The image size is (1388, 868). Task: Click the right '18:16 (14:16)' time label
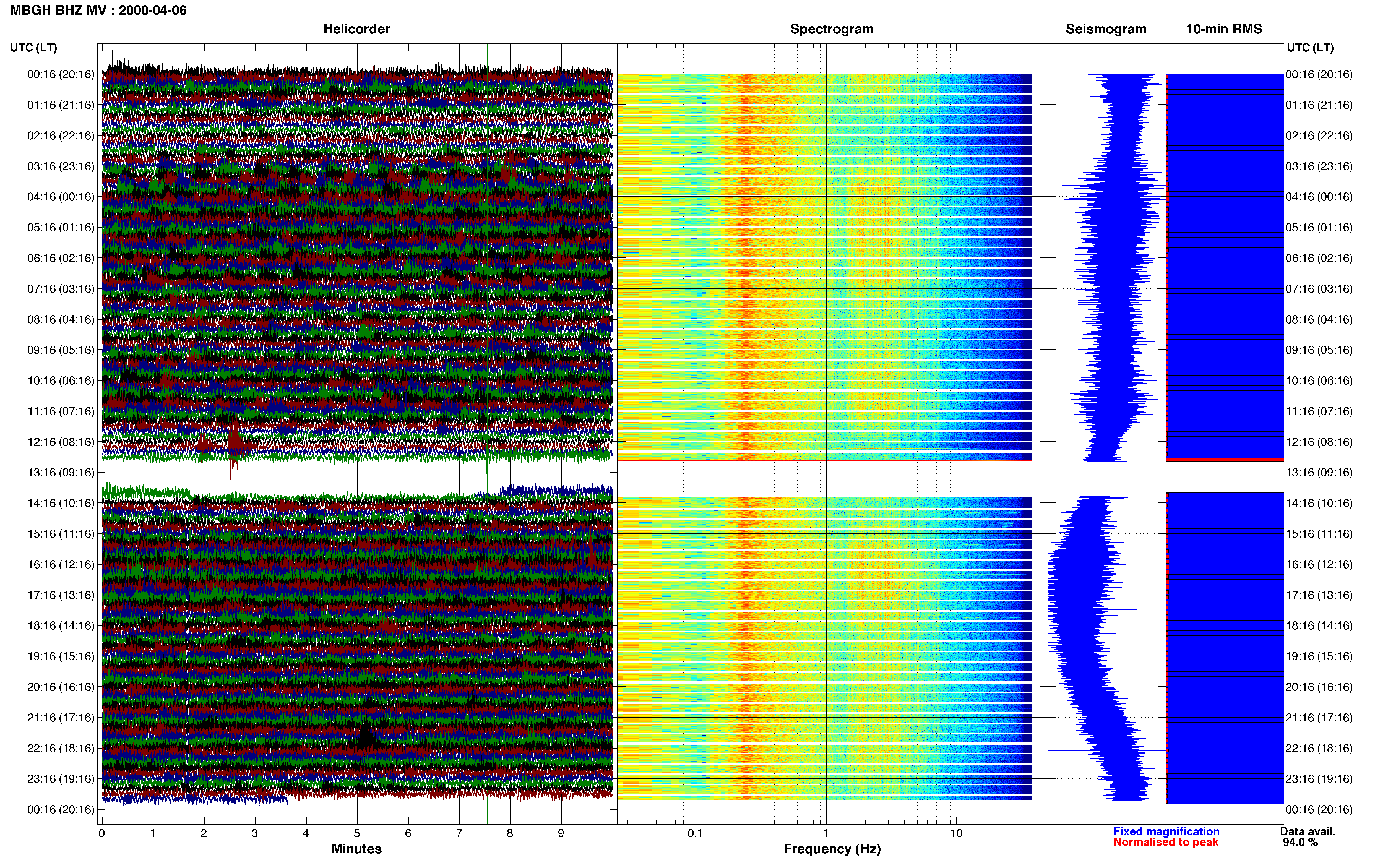(1319, 626)
